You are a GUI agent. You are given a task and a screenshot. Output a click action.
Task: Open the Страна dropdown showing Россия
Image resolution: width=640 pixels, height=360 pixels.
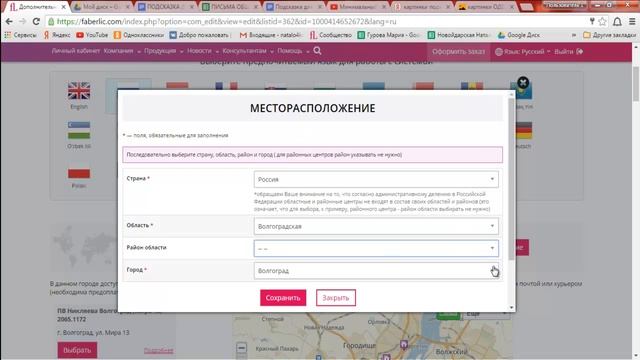[x=376, y=179]
